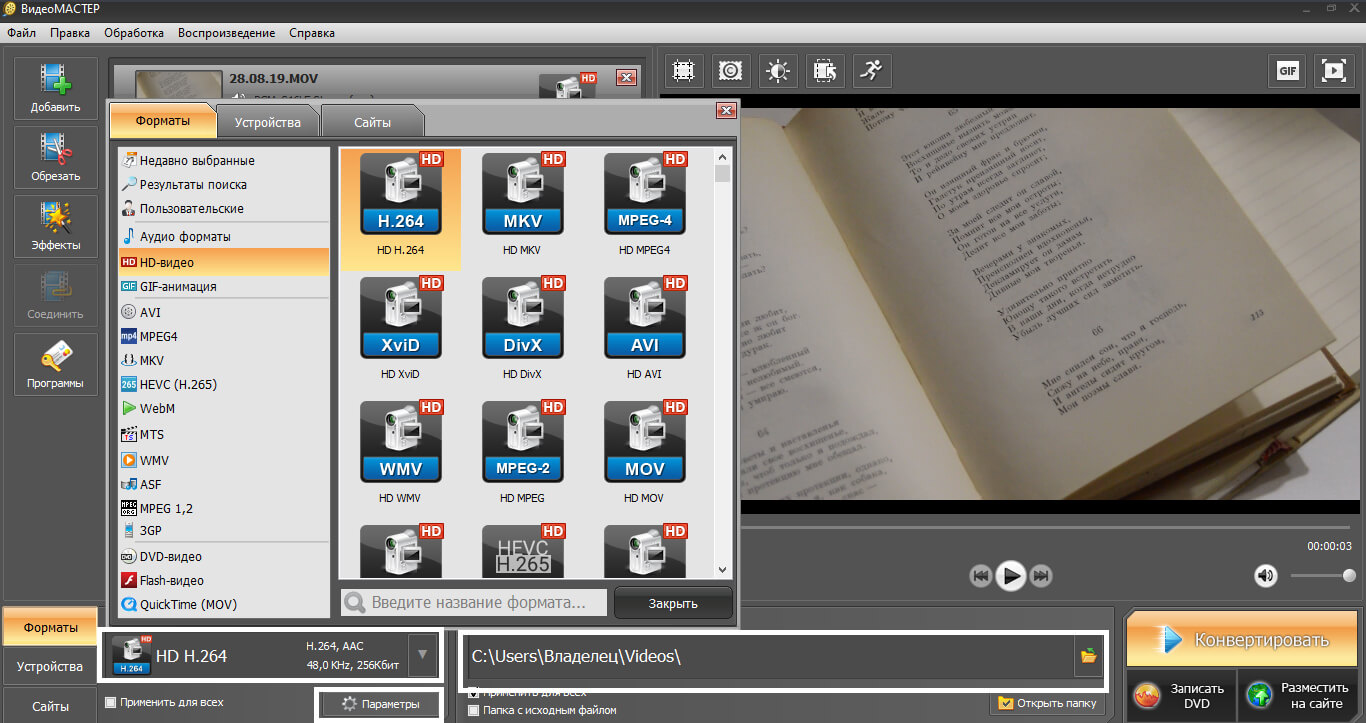Viewport: 1366px width, 723px height.
Task: Choose the HD DivX format icon
Action: 523,317
